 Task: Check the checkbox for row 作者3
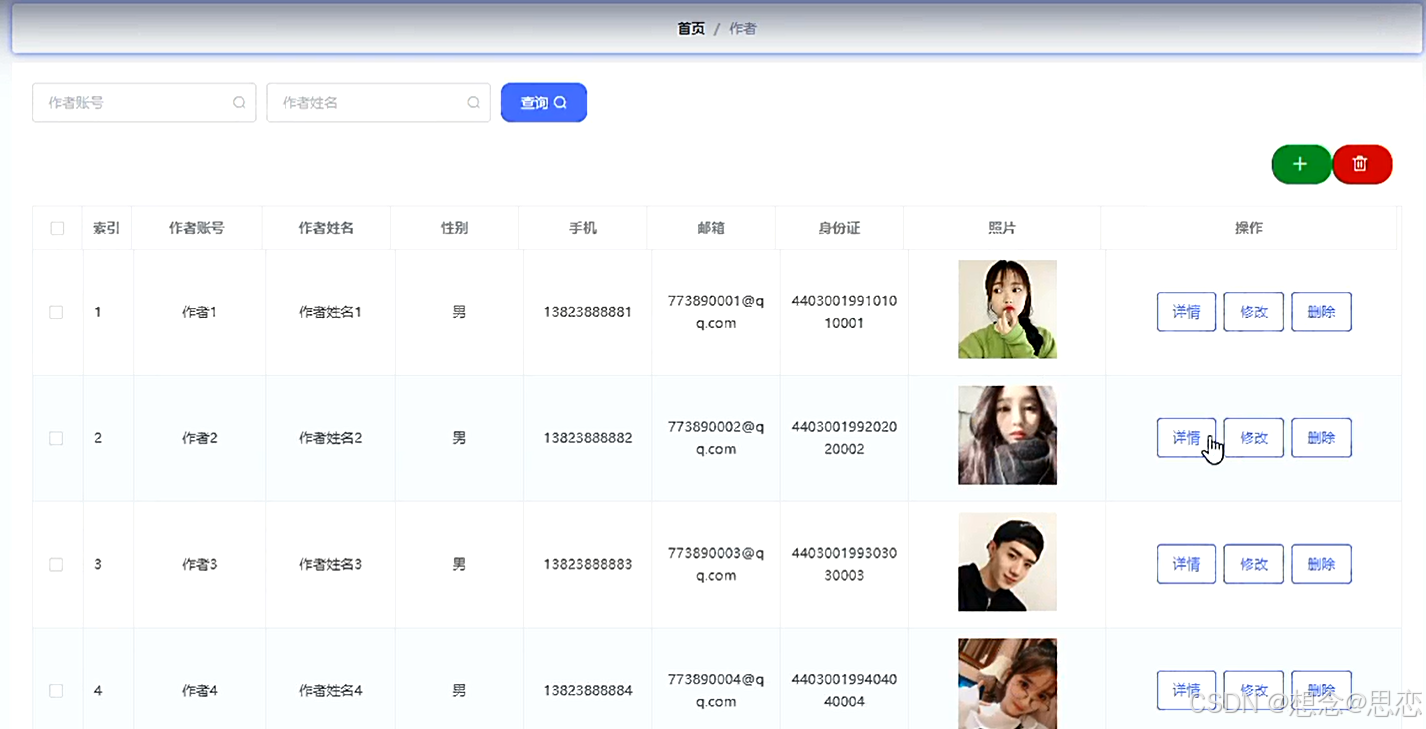coord(56,564)
